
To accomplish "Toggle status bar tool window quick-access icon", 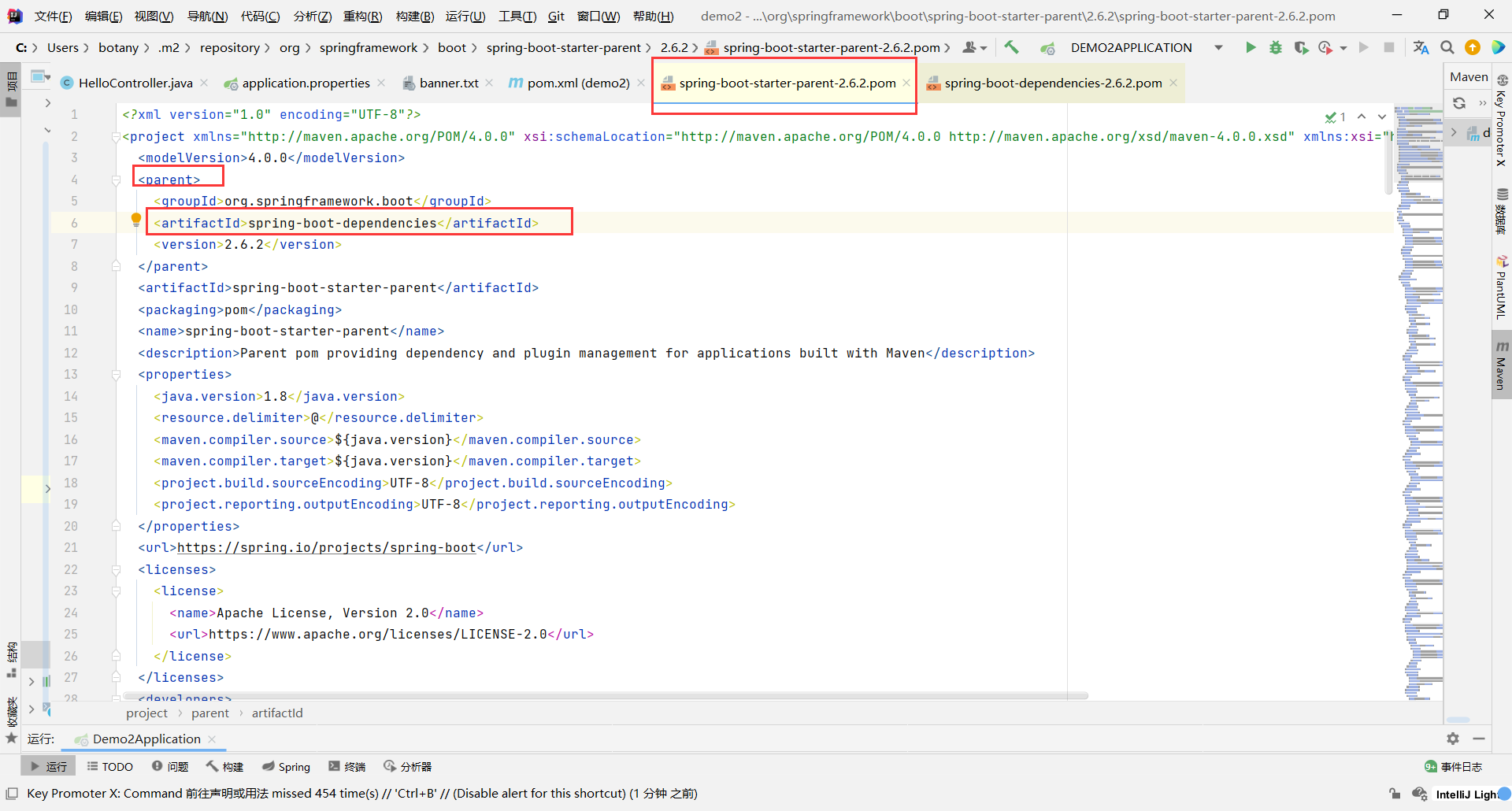I will tap(12, 794).
